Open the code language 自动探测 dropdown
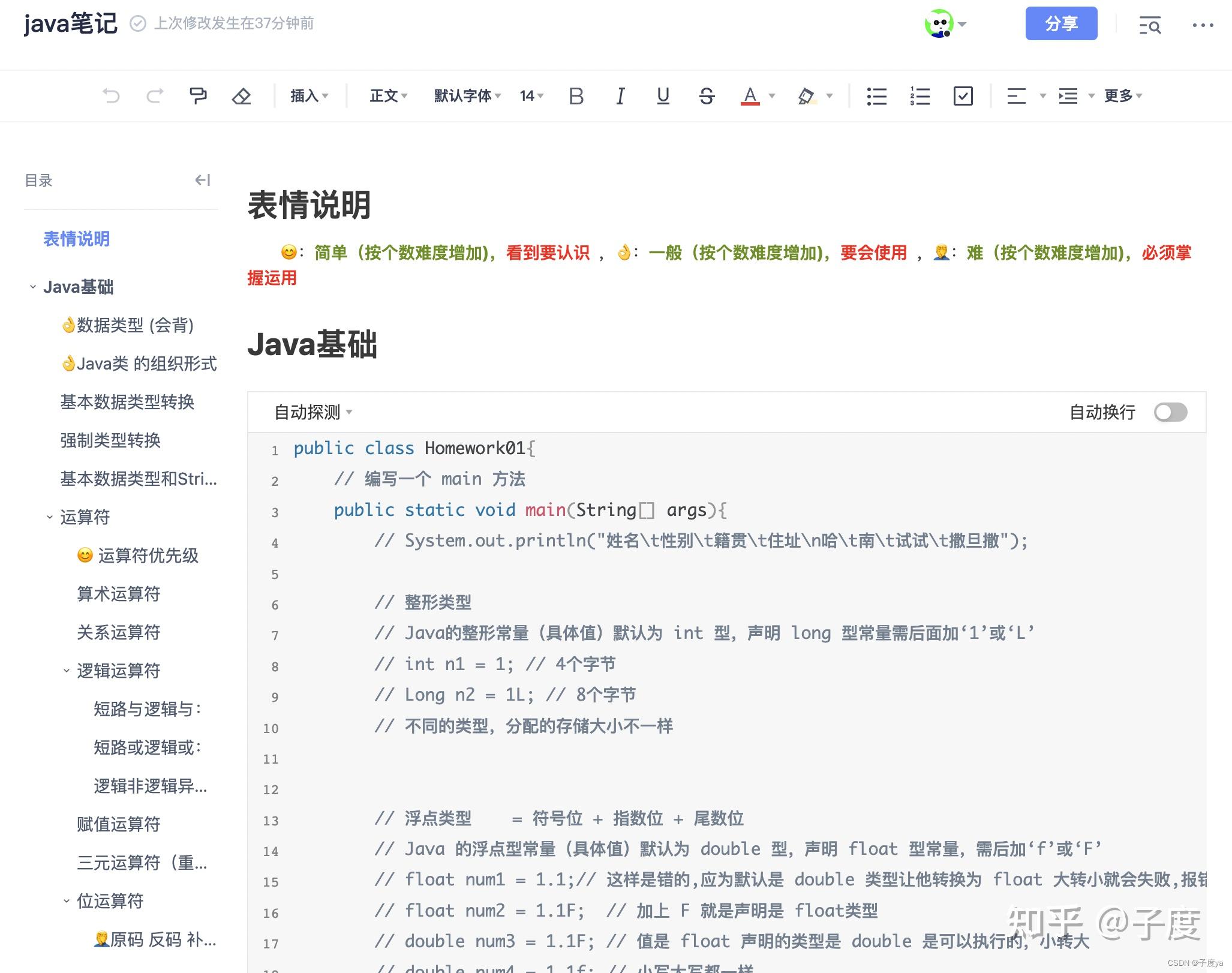This screenshot has width=1232, height=973. [312, 412]
